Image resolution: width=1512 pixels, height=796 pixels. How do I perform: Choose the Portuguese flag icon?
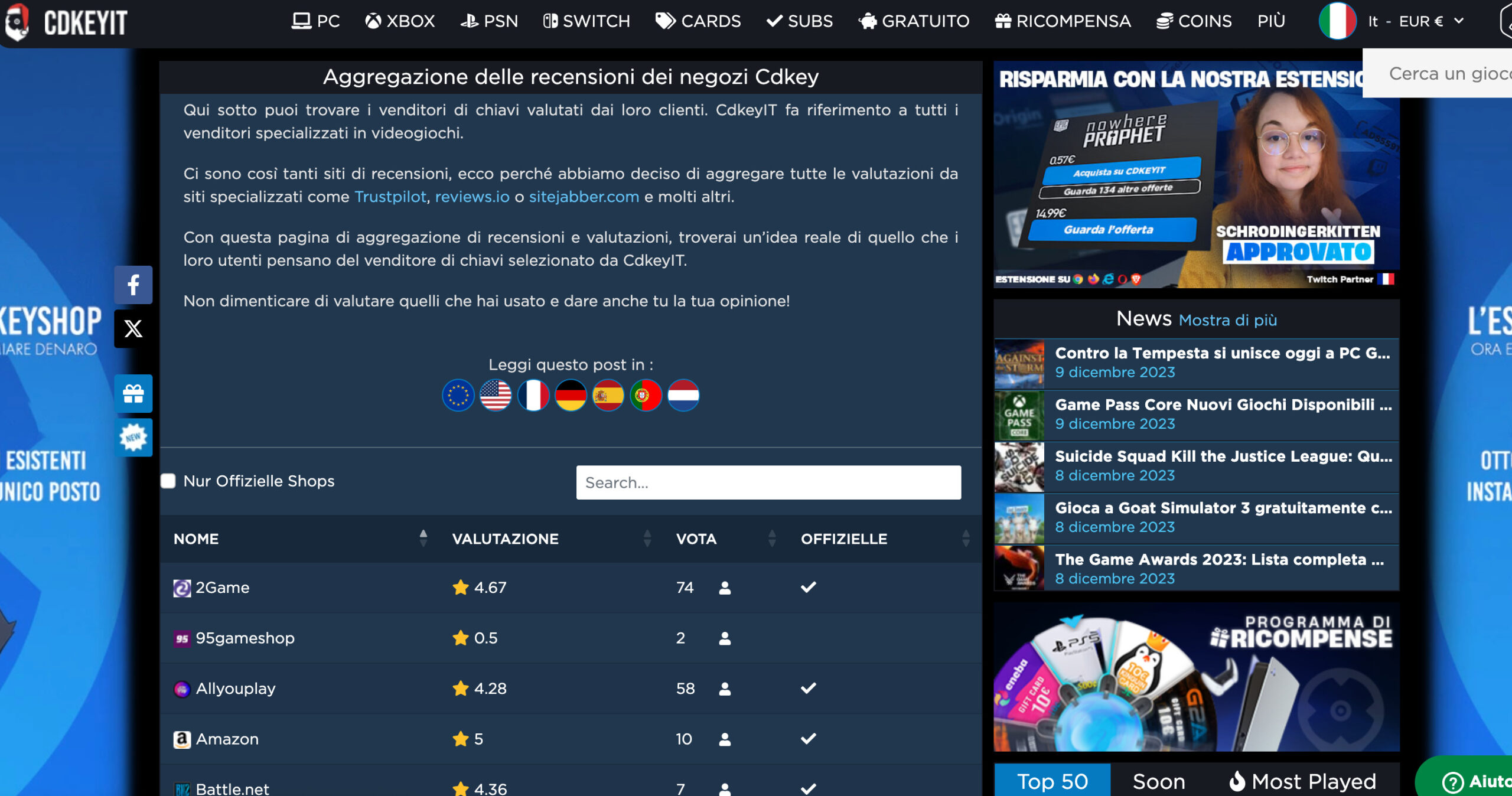[x=646, y=395]
